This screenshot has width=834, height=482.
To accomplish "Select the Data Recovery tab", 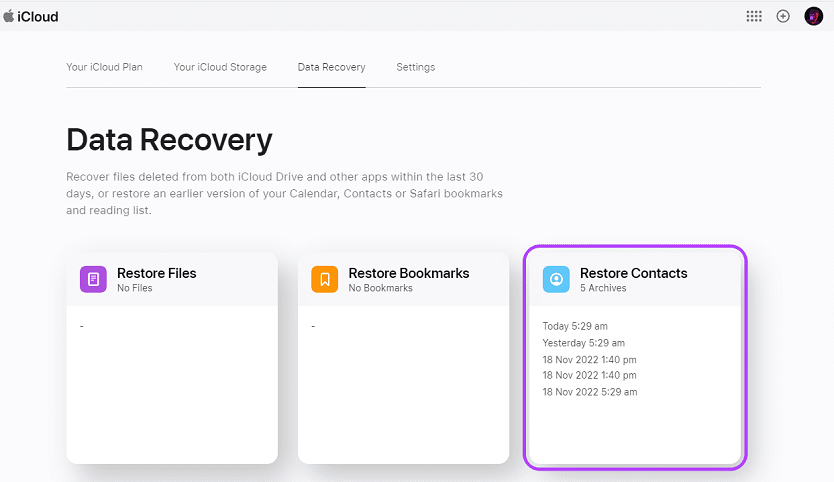I will (331, 67).
